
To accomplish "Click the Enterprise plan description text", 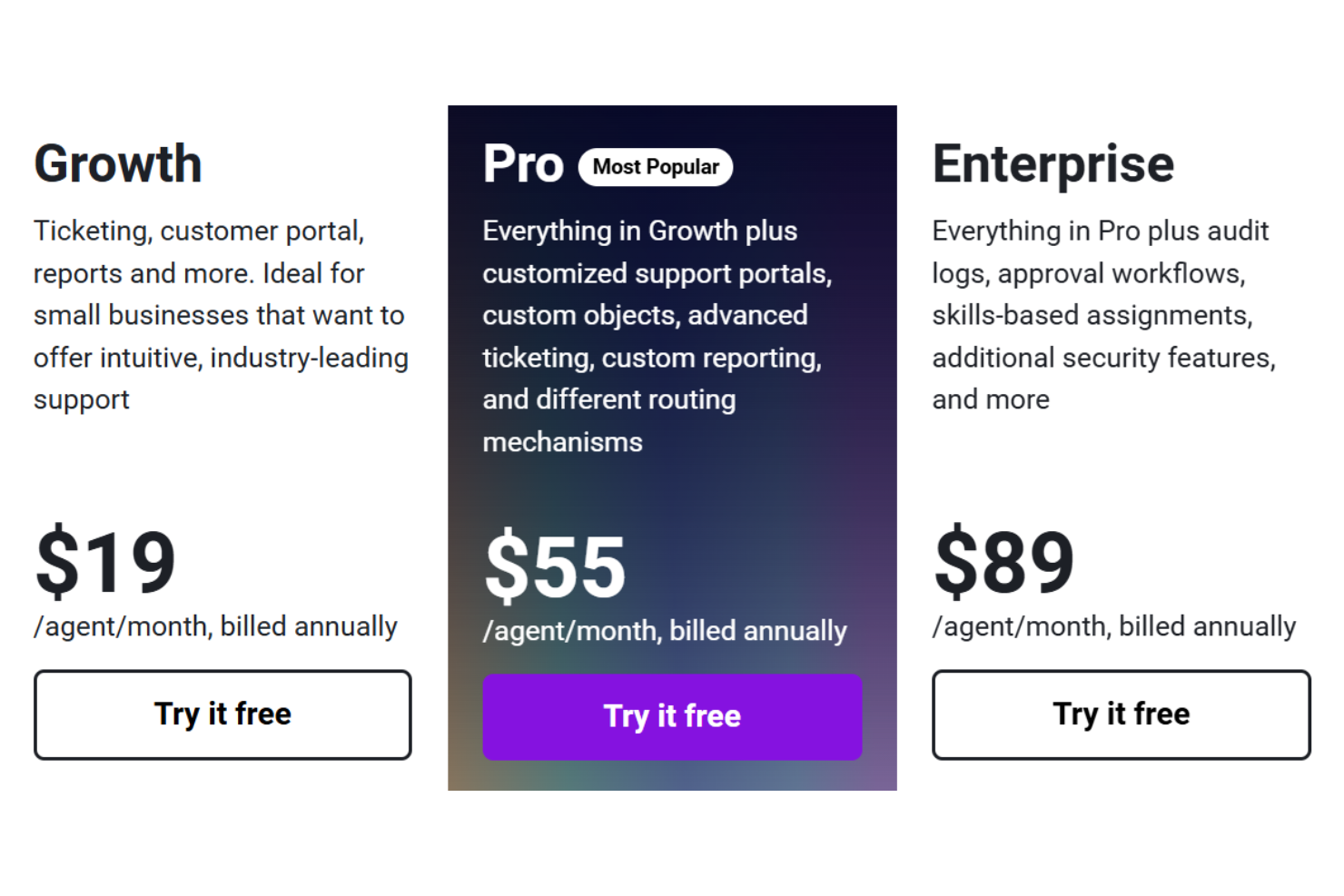I will [x=1102, y=314].
